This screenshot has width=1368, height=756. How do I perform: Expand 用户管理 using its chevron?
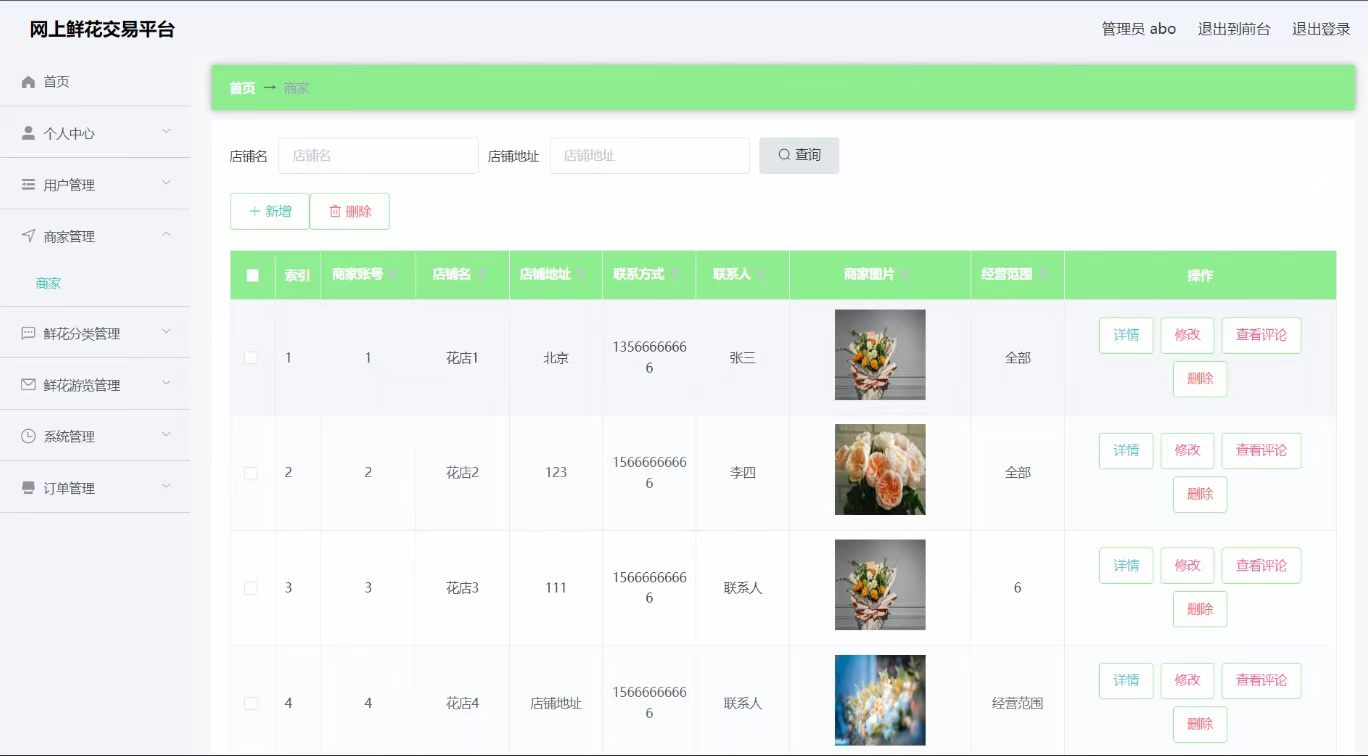(x=167, y=183)
